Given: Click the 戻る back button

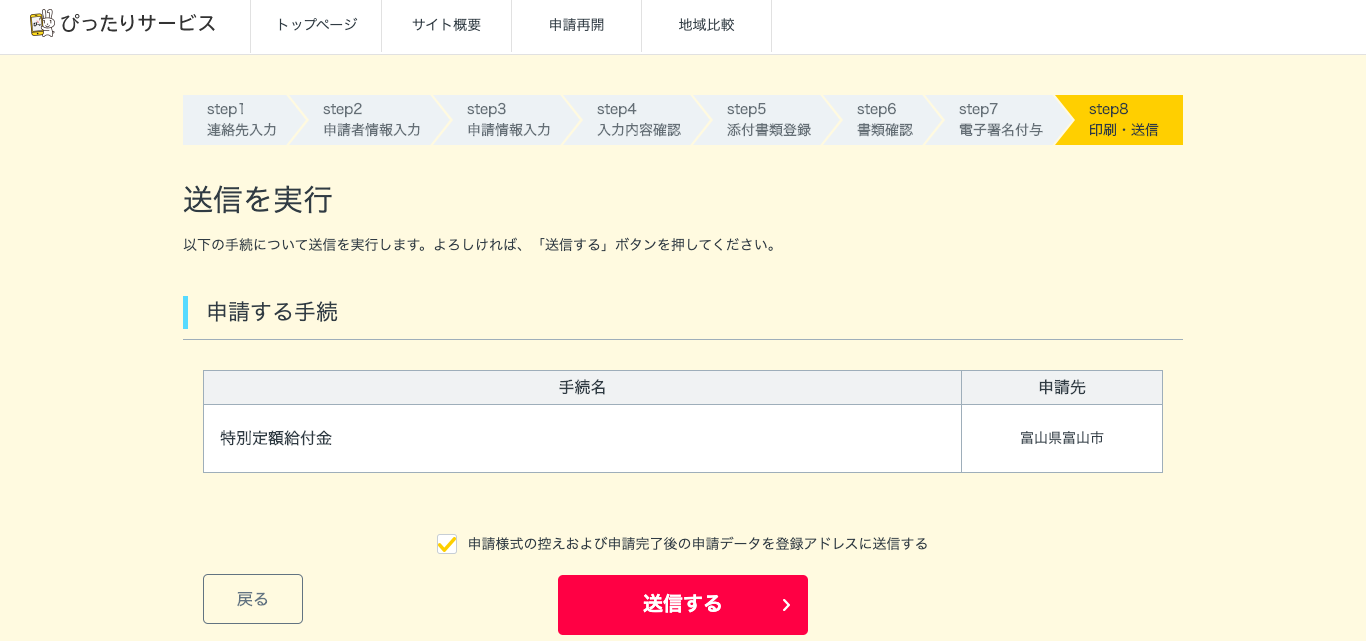Looking at the screenshot, I should (x=253, y=599).
